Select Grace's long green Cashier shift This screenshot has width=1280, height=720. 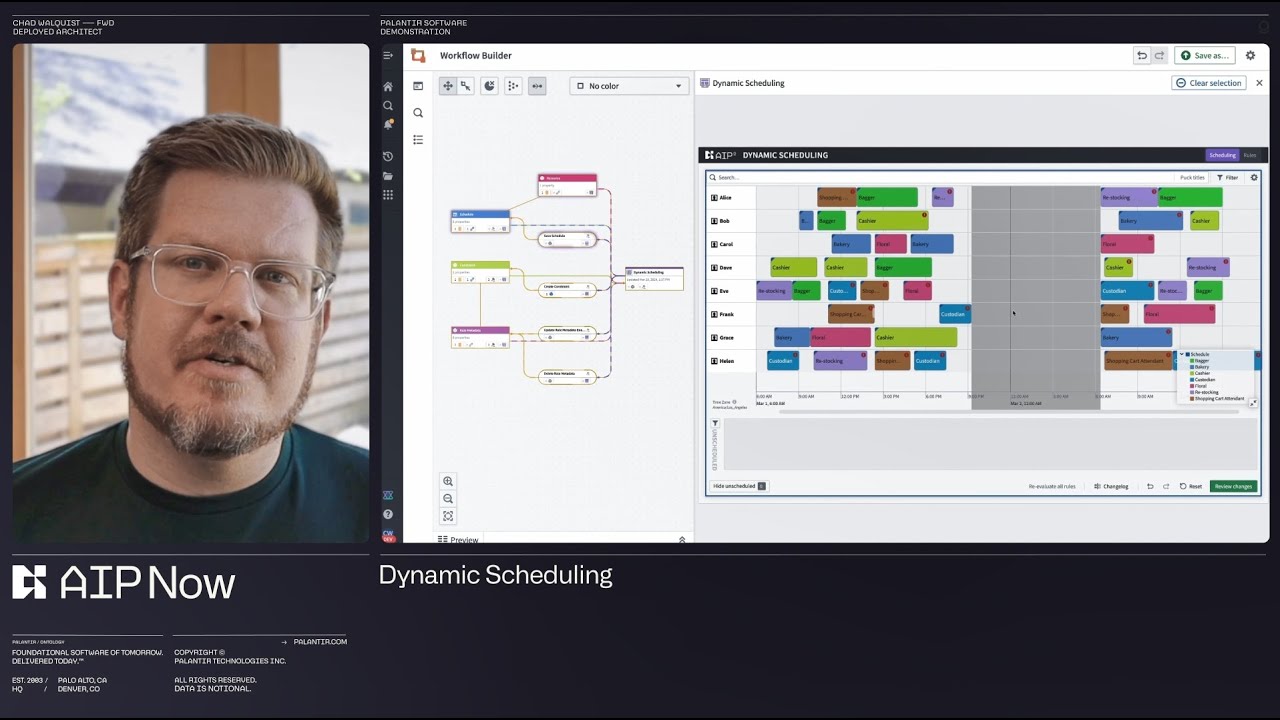coord(915,337)
